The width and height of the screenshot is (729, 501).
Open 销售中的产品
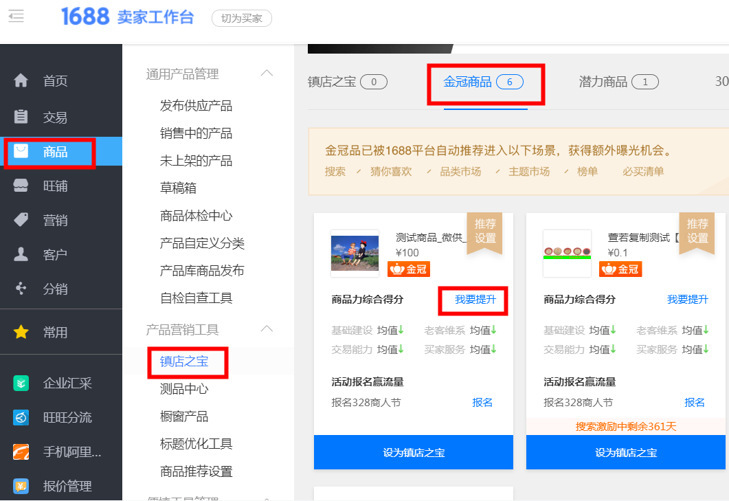coord(196,133)
